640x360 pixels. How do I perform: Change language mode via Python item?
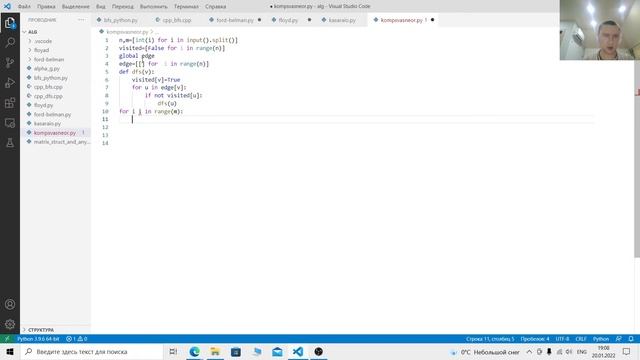tap(601, 339)
